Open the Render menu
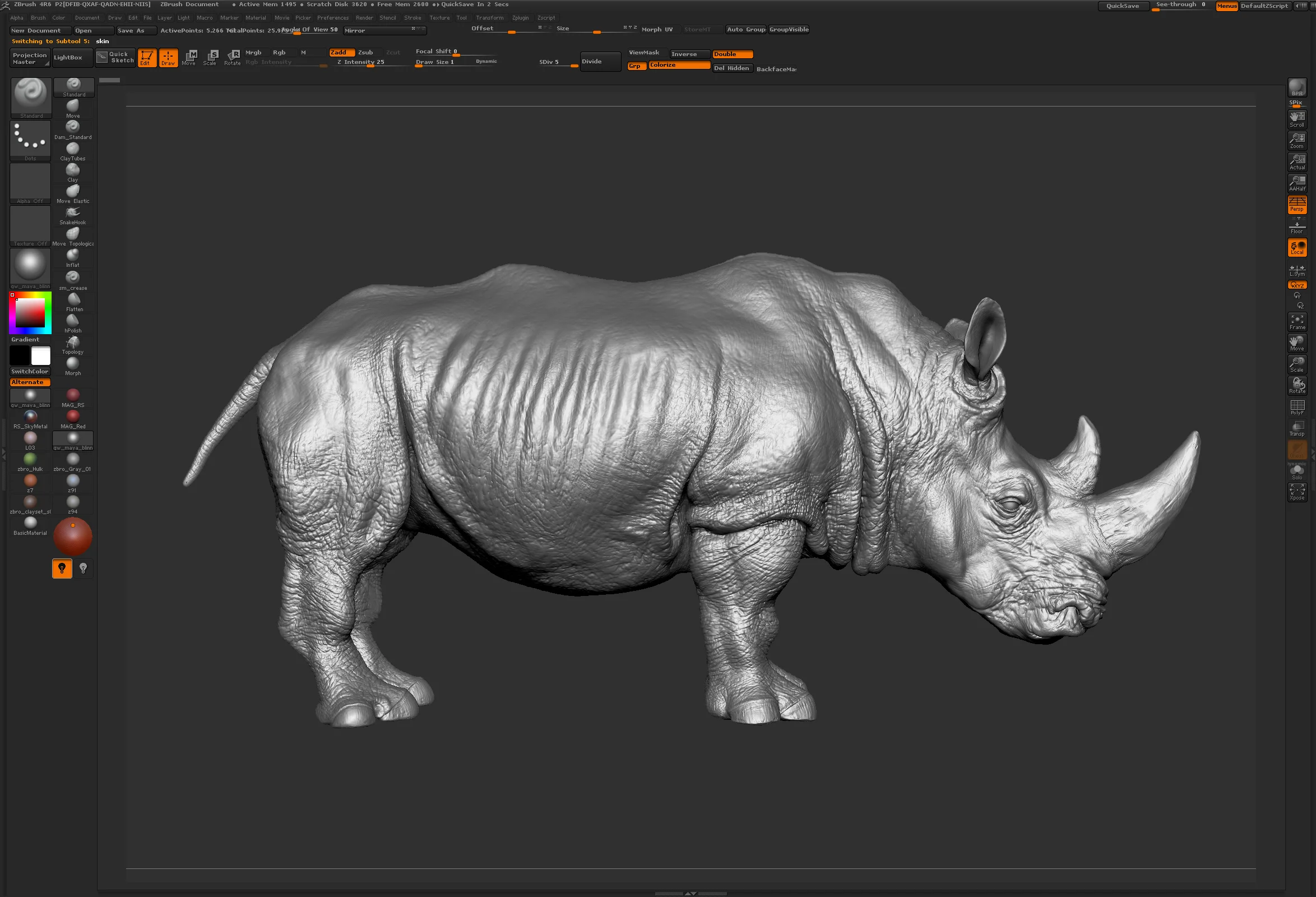Screen dimensions: 1316x897 [365, 18]
